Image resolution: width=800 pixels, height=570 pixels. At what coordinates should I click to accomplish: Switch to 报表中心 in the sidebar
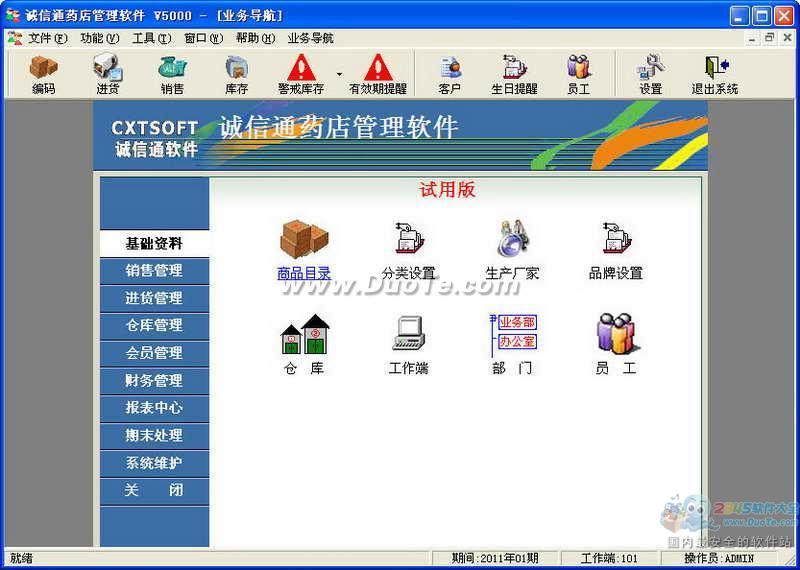tap(154, 408)
